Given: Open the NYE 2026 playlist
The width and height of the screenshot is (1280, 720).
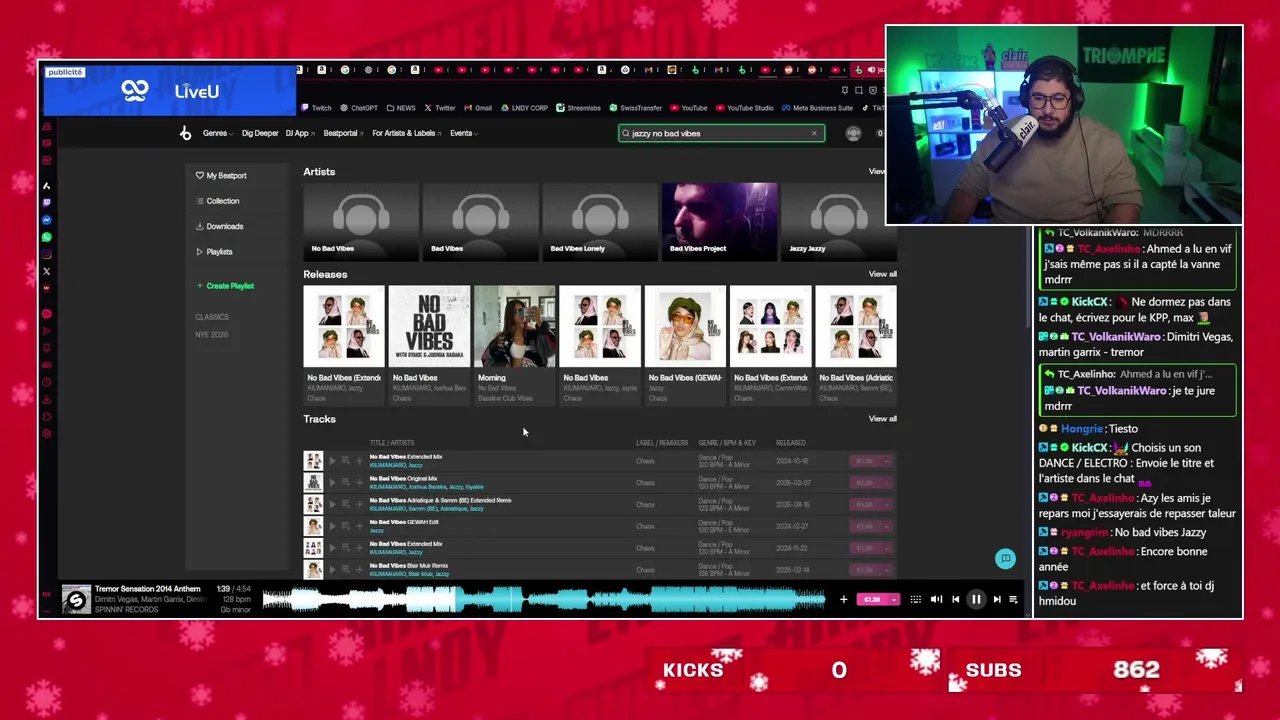Looking at the screenshot, I should 212,334.
